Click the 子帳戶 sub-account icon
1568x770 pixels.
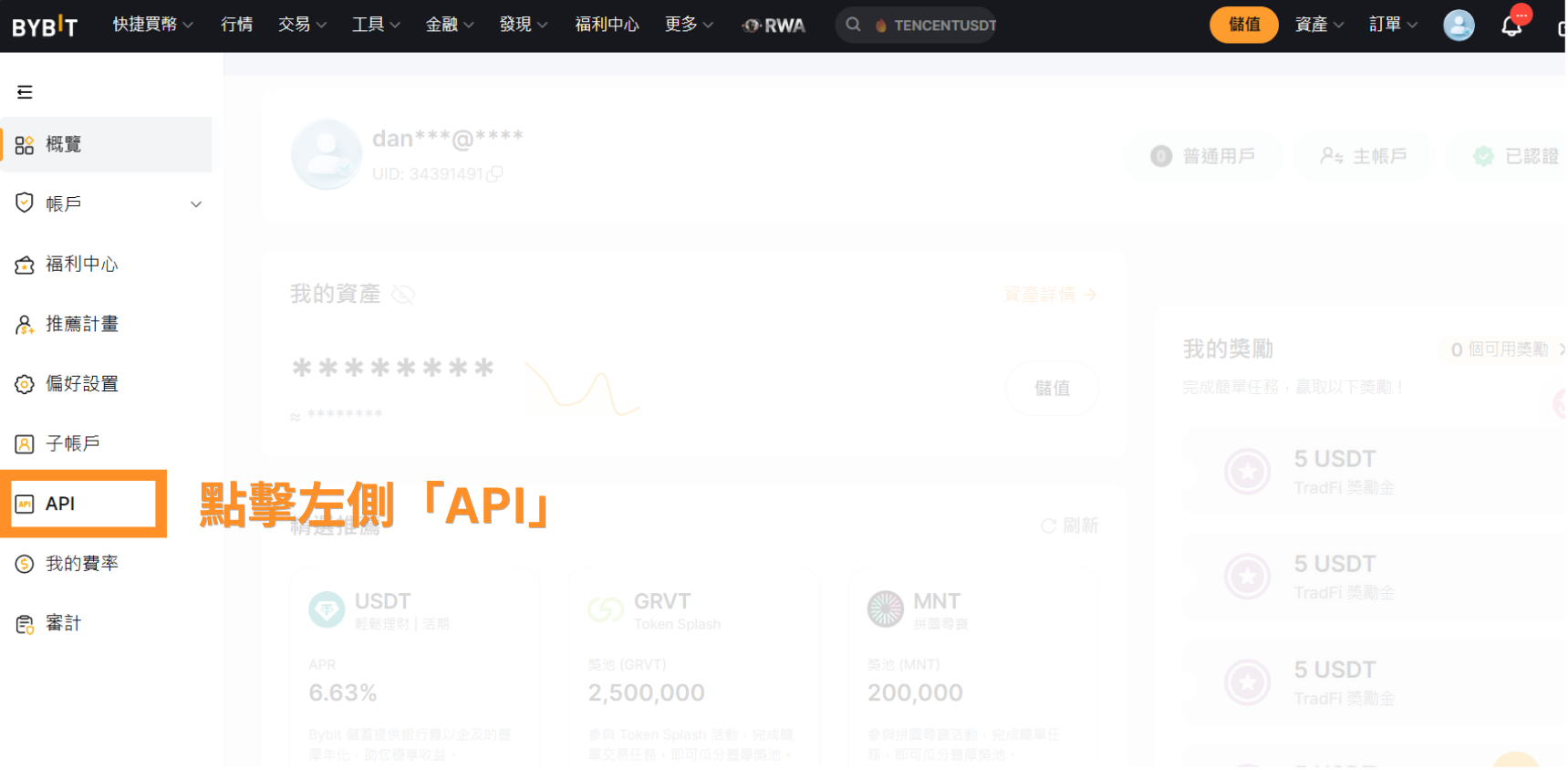[25, 444]
